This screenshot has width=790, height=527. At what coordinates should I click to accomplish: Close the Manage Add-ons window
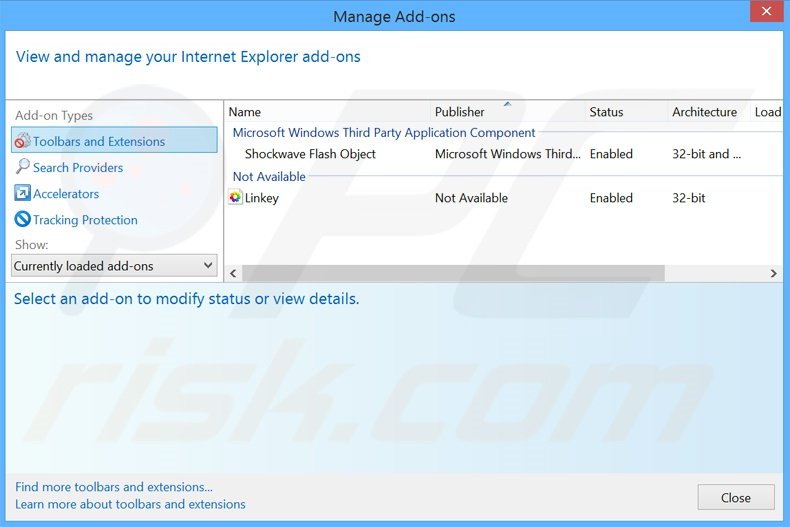[766, 11]
